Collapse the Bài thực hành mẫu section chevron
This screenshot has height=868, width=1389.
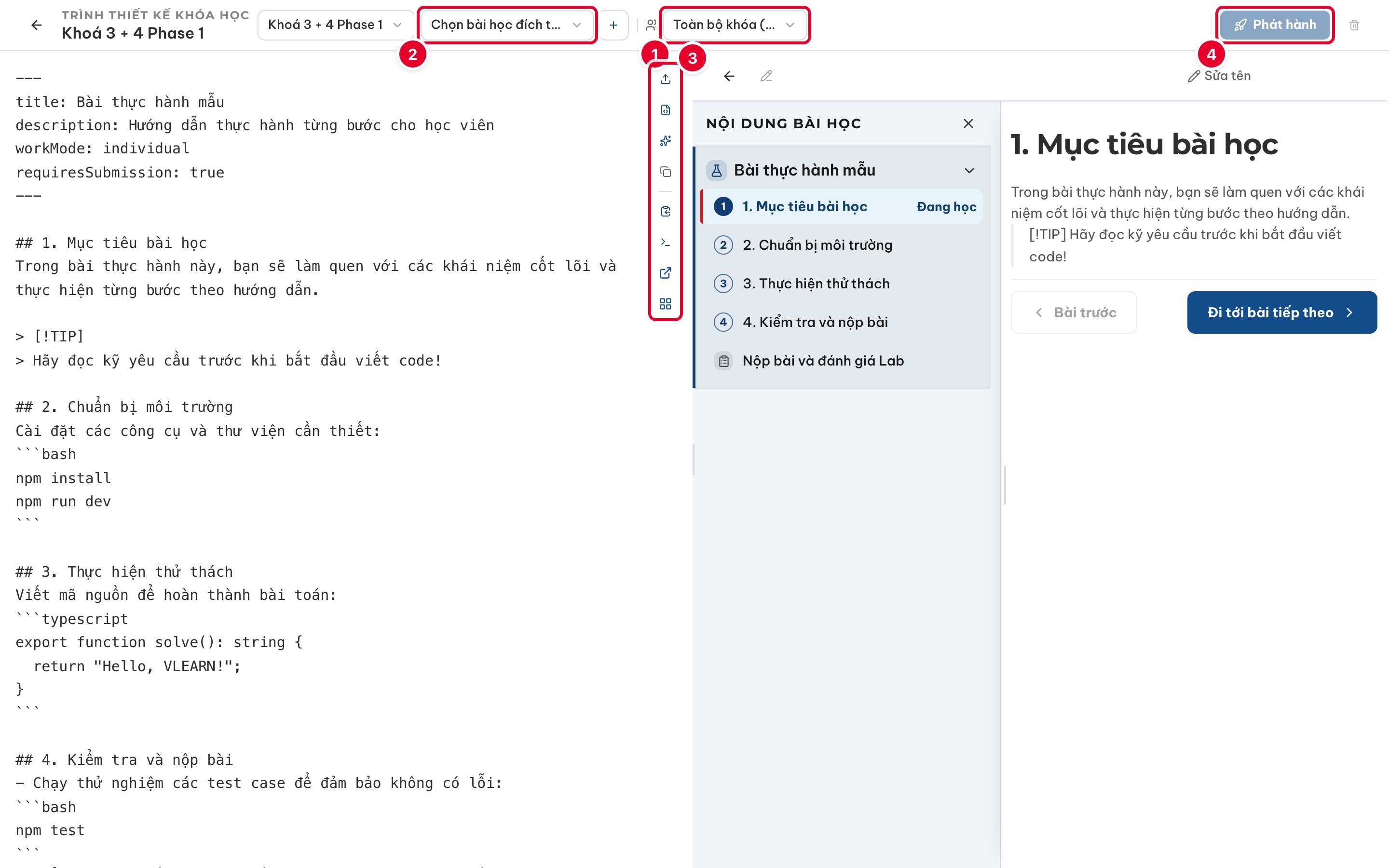(969, 171)
